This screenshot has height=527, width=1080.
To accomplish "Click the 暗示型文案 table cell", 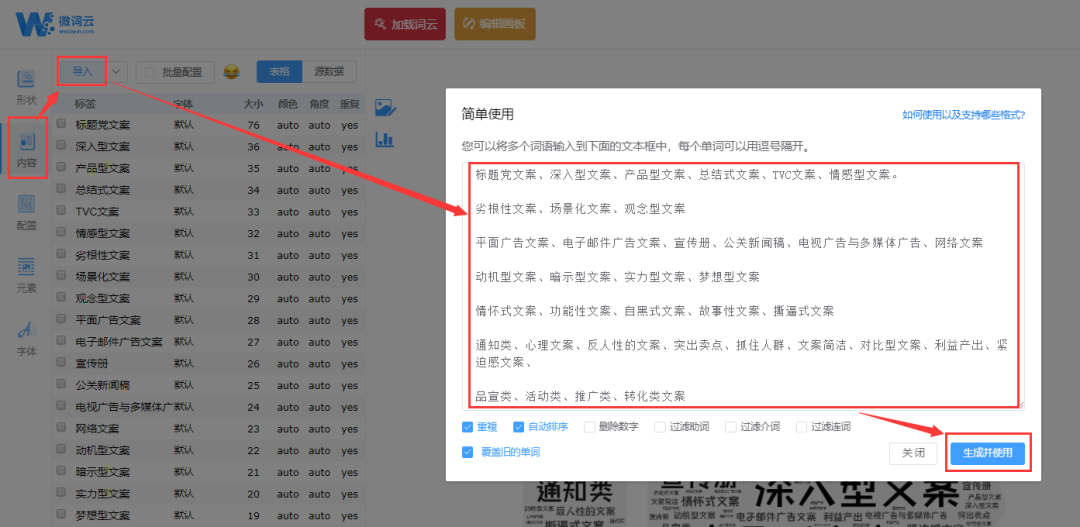I will (x=103, y=473).
